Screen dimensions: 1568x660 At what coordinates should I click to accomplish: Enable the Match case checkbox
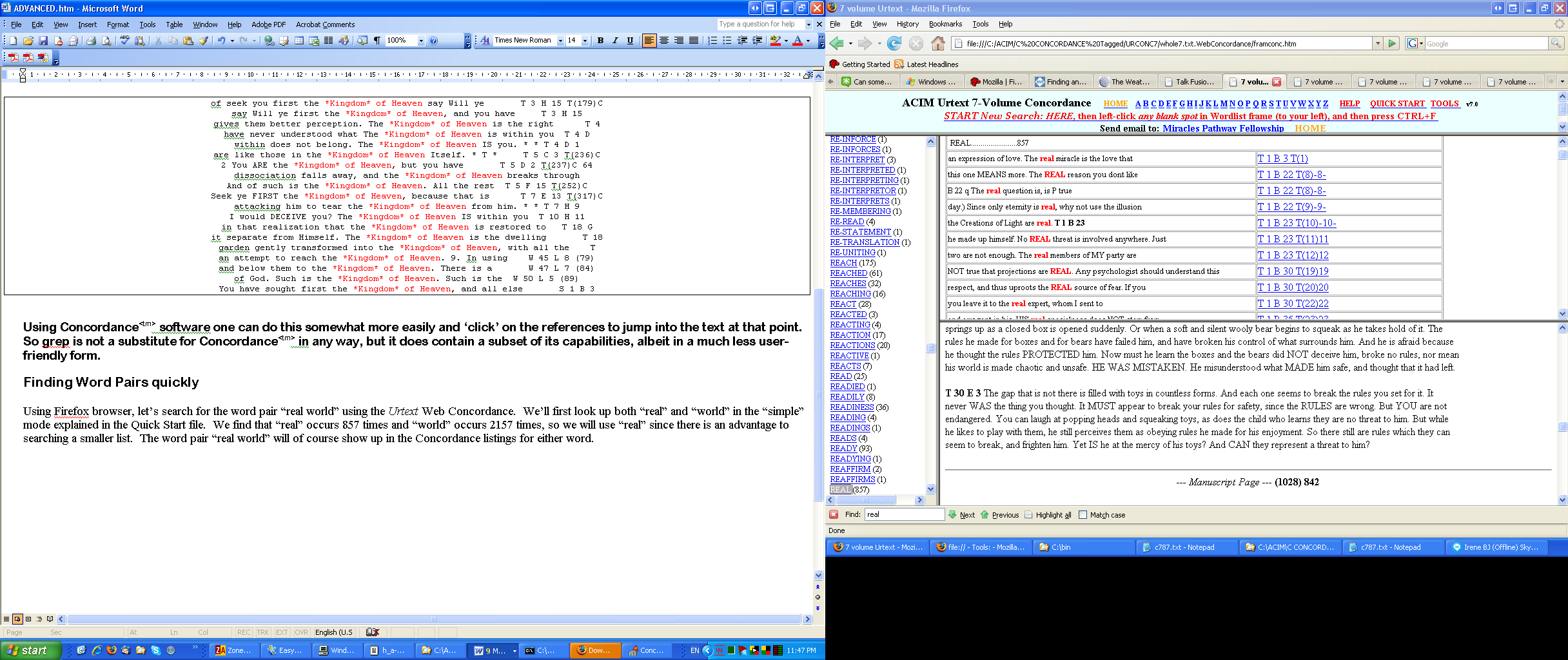tap(1083, 514)
